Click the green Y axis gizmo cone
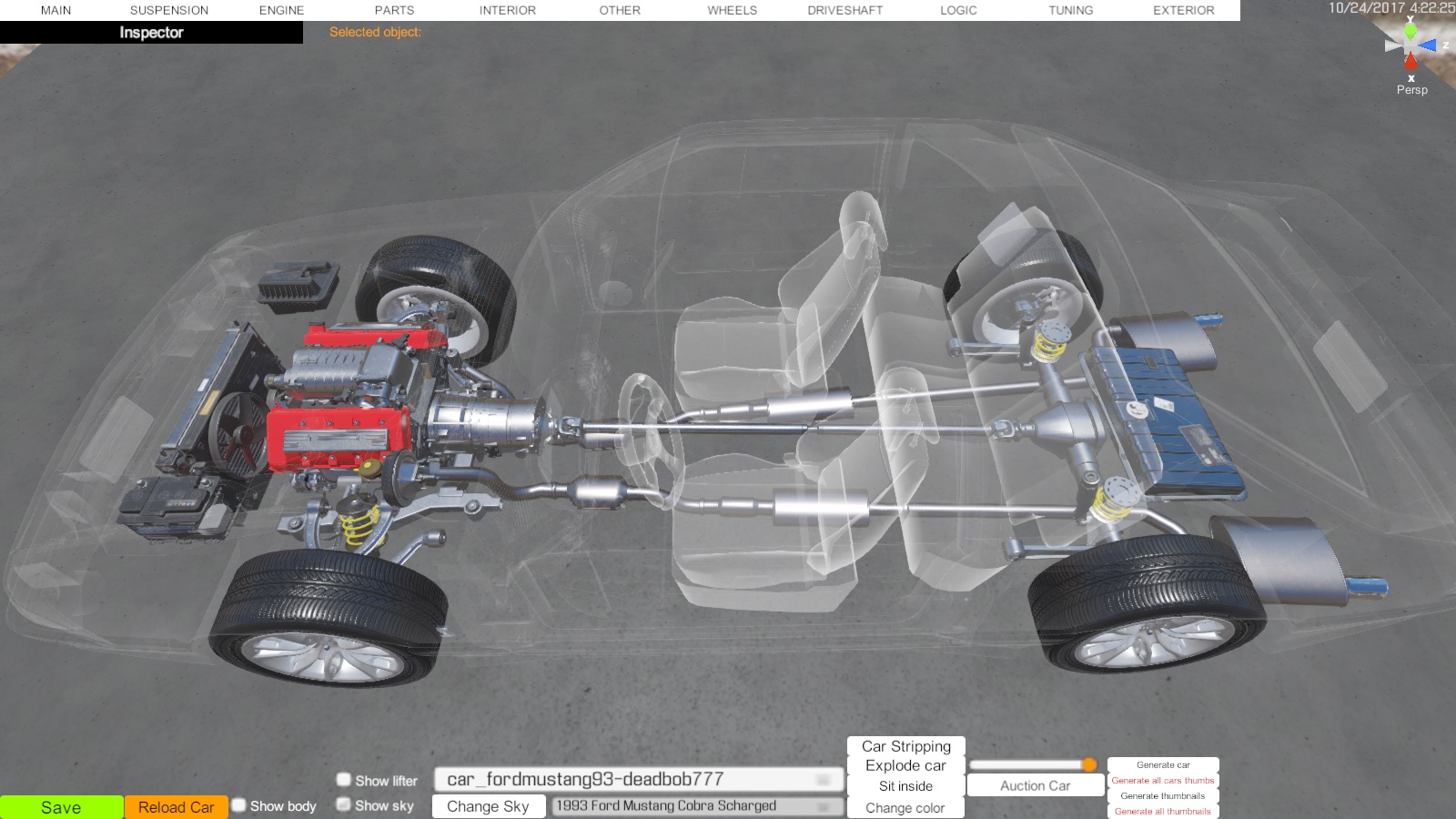This screenshot has height=819, width=1456. click(1410, 31)
